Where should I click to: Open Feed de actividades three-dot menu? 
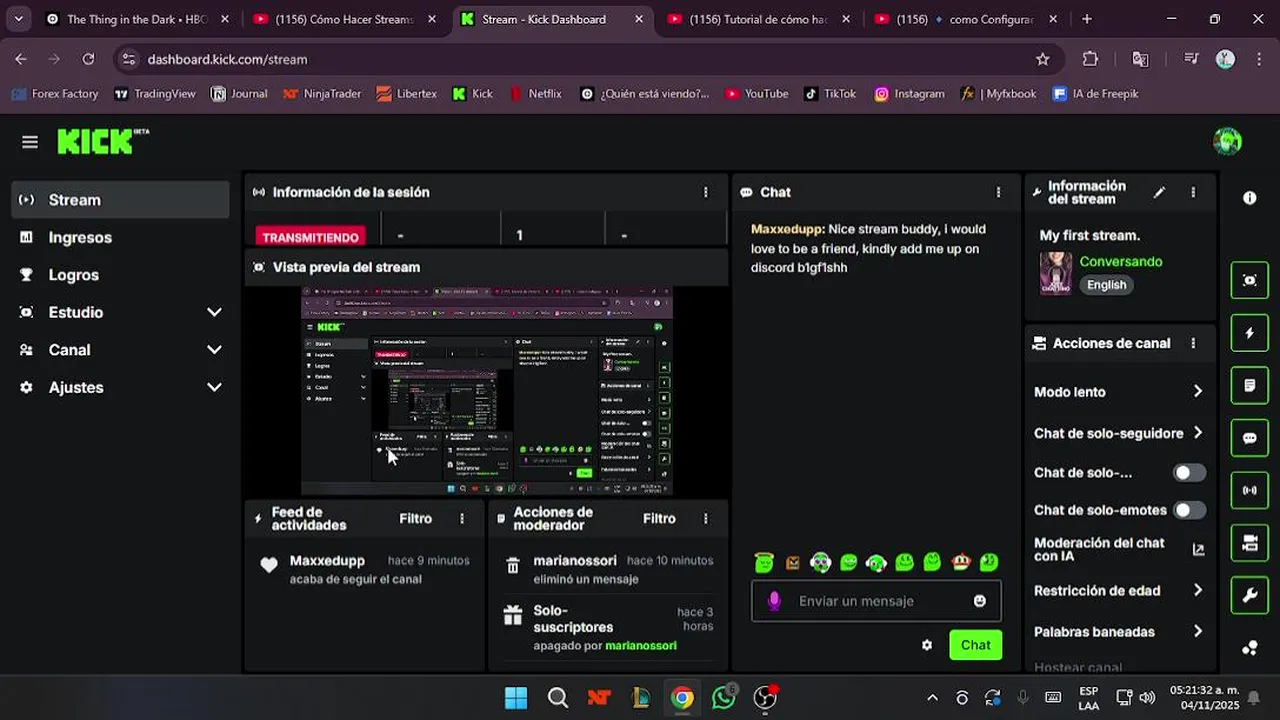point(462,518)
